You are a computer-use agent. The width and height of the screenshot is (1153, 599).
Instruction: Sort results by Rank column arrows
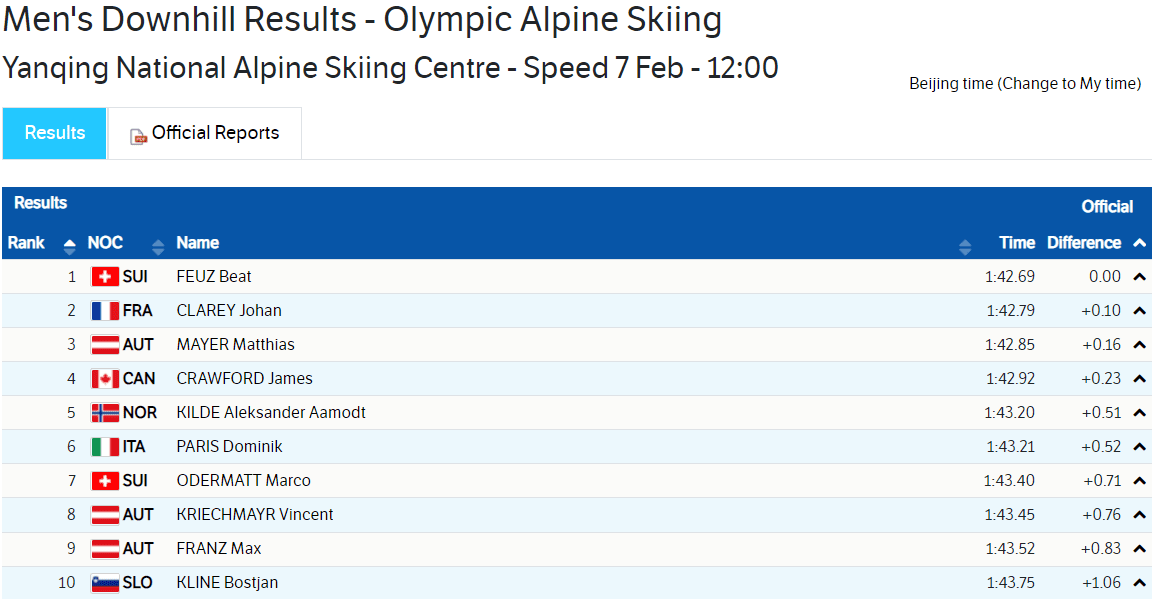point(69,245)
